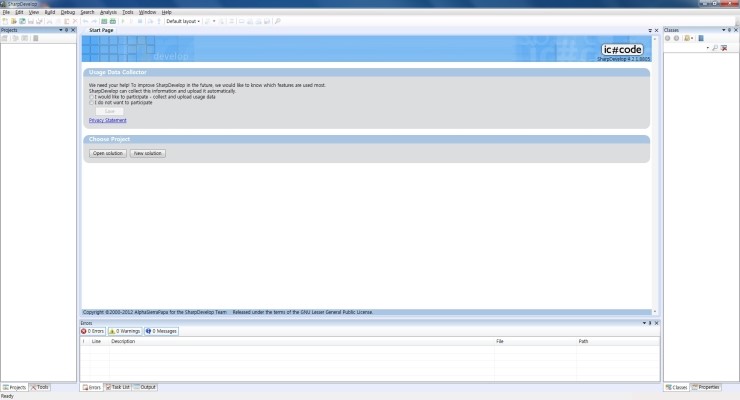Open the search box dropdown in Classes panel

pyautogui.click(x=707, y=48)
